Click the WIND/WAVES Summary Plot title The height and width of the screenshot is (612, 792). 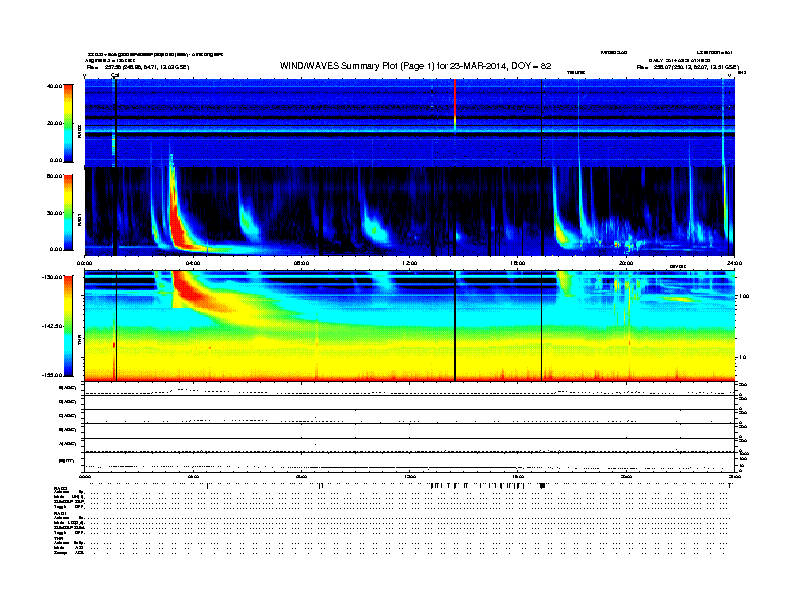click(x=415, y=66)
